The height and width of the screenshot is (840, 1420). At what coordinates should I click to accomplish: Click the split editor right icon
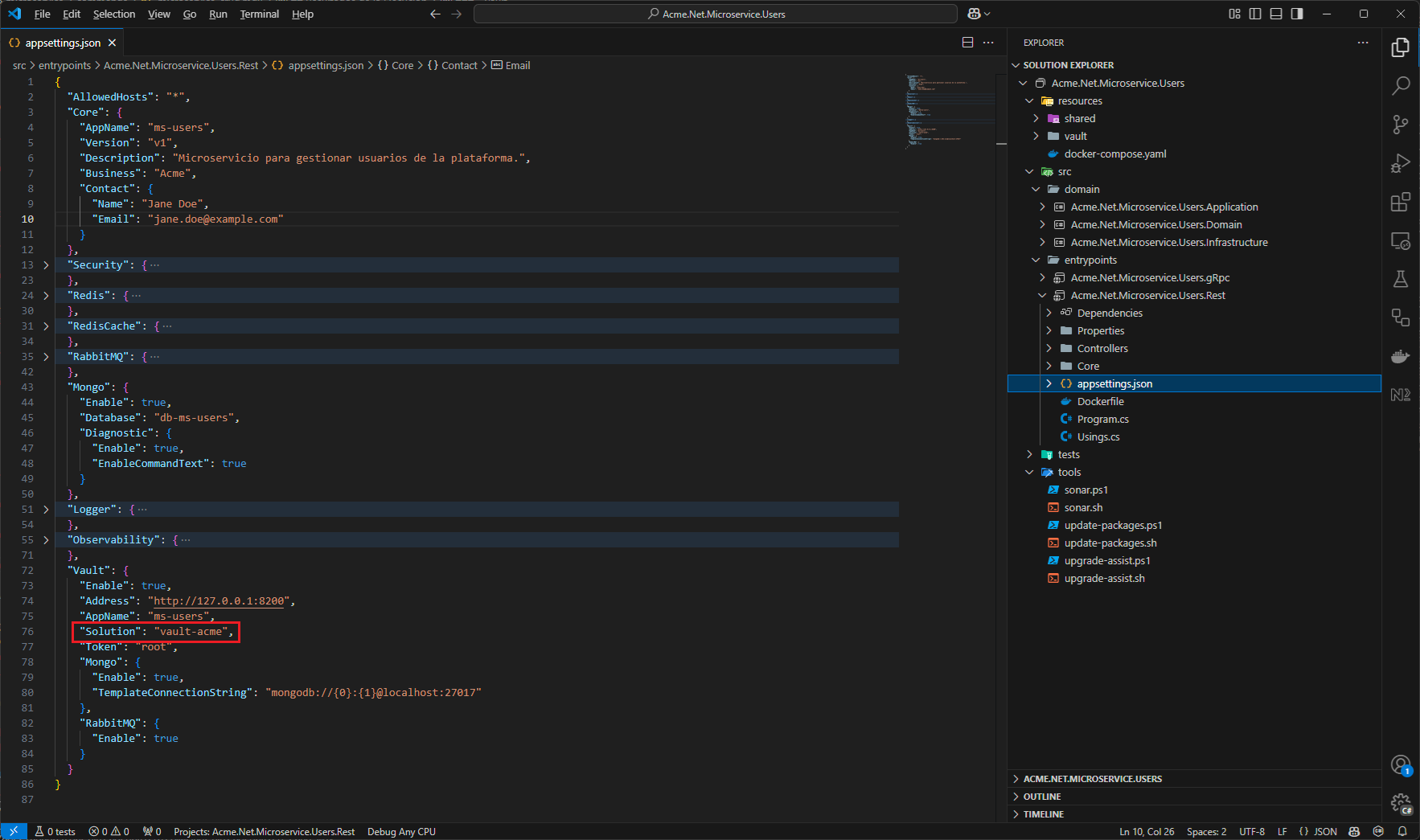(967, 43)
